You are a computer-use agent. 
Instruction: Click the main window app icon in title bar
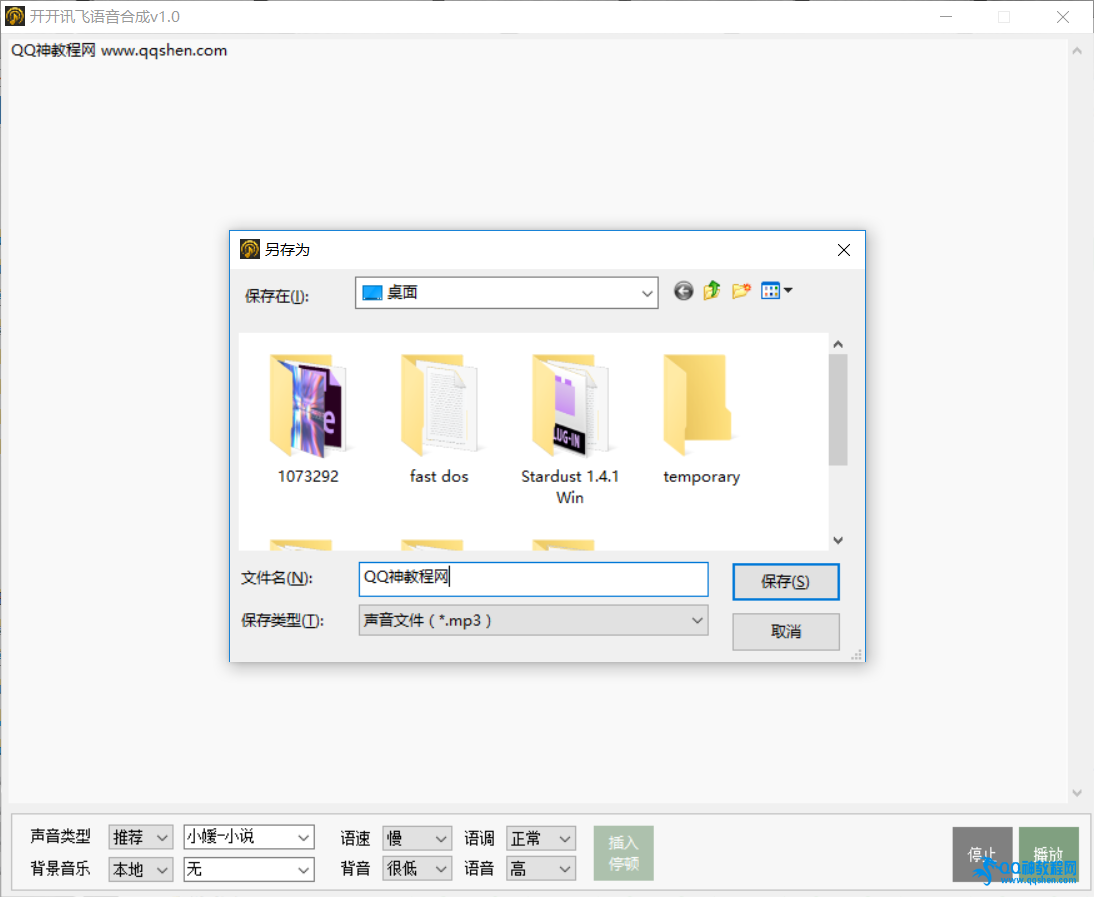(15, 16)
